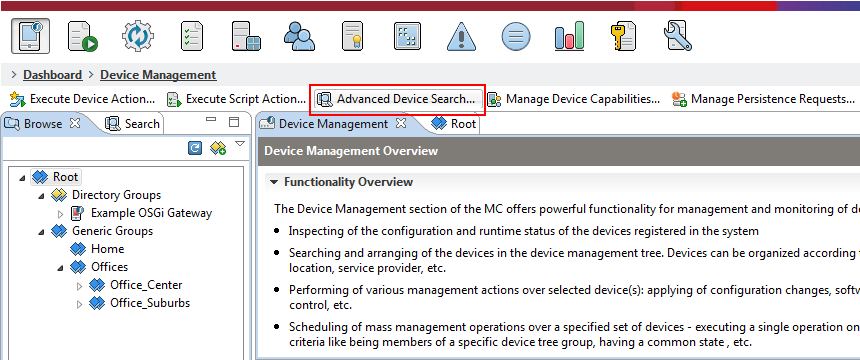Expand the Example OSGi Gateway node
860x360 pixels.
60,213
